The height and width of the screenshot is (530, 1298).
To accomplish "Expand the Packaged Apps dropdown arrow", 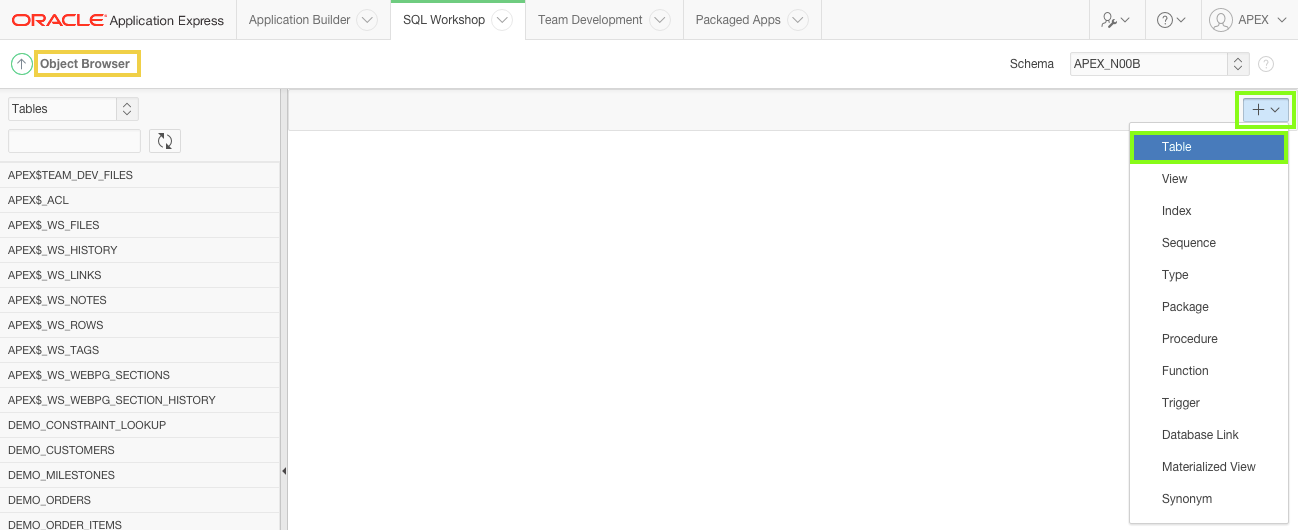I will point(797,20).
